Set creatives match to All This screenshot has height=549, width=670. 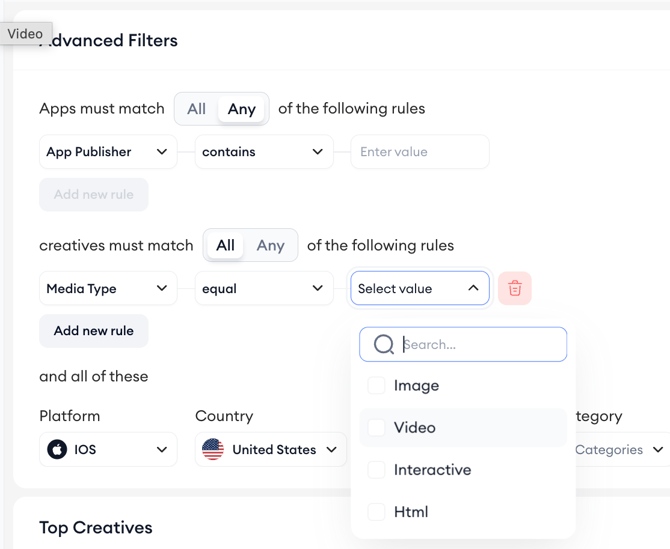click(x=225, y=245)
